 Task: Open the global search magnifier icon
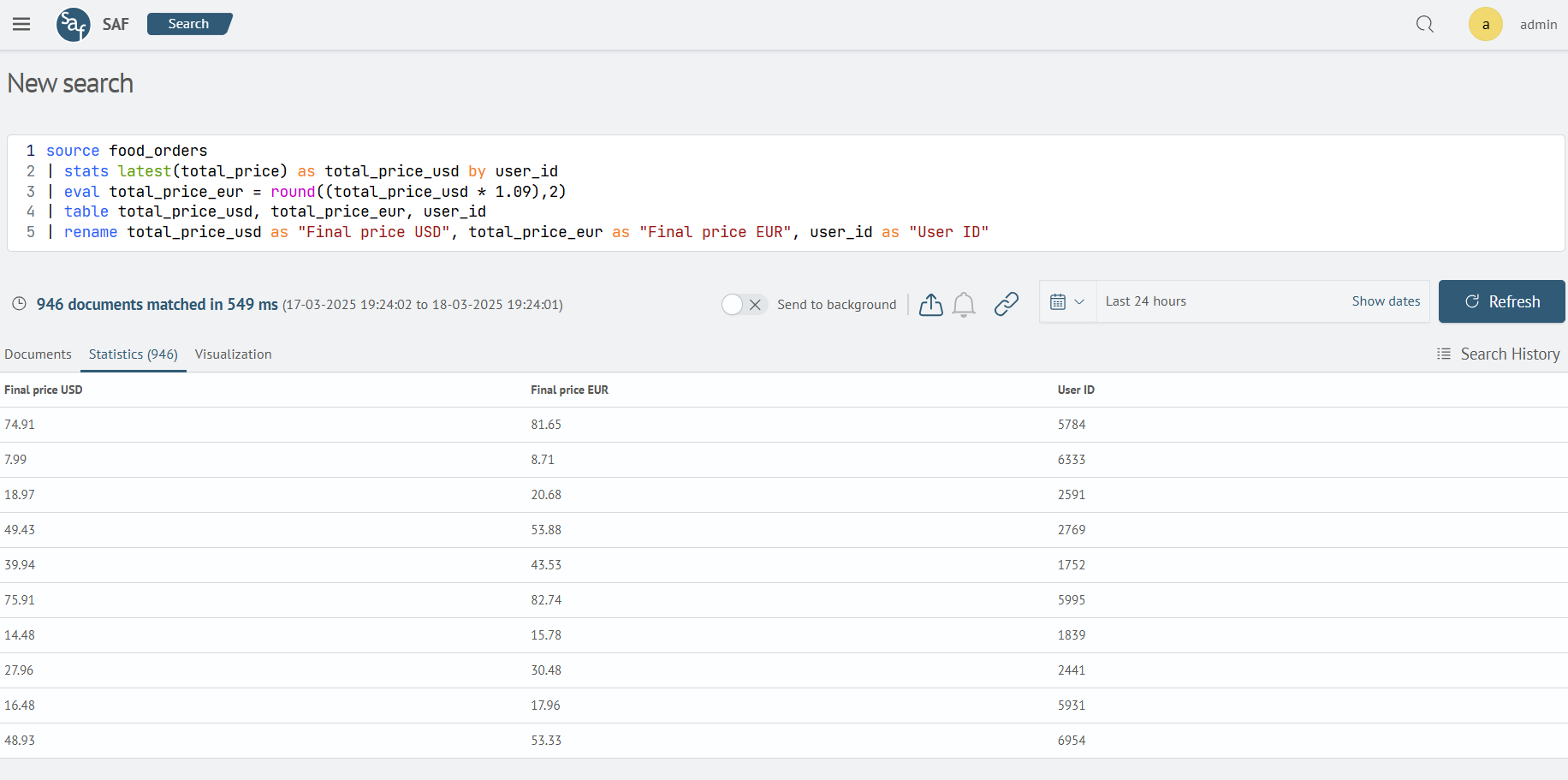(1424, 24)
